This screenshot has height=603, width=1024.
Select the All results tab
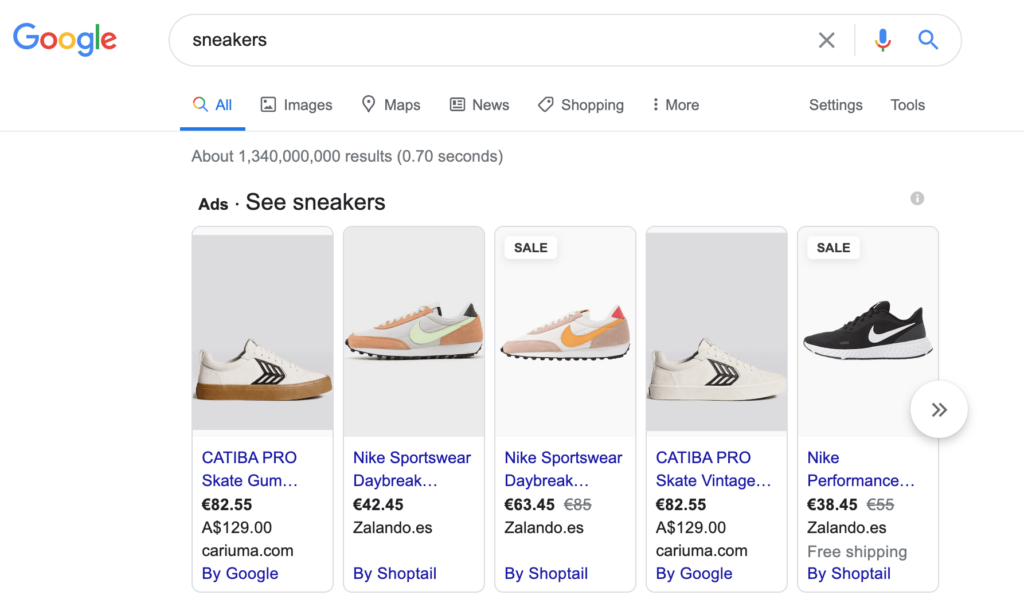pyautogui.click(x=212, y=105)
